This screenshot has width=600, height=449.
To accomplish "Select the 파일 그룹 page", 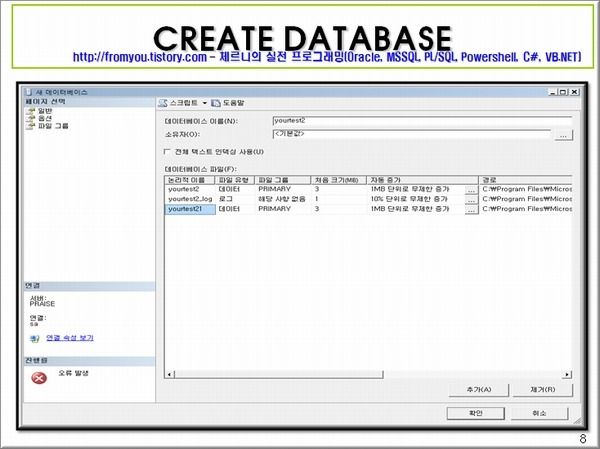I will (x=53, y=126).
